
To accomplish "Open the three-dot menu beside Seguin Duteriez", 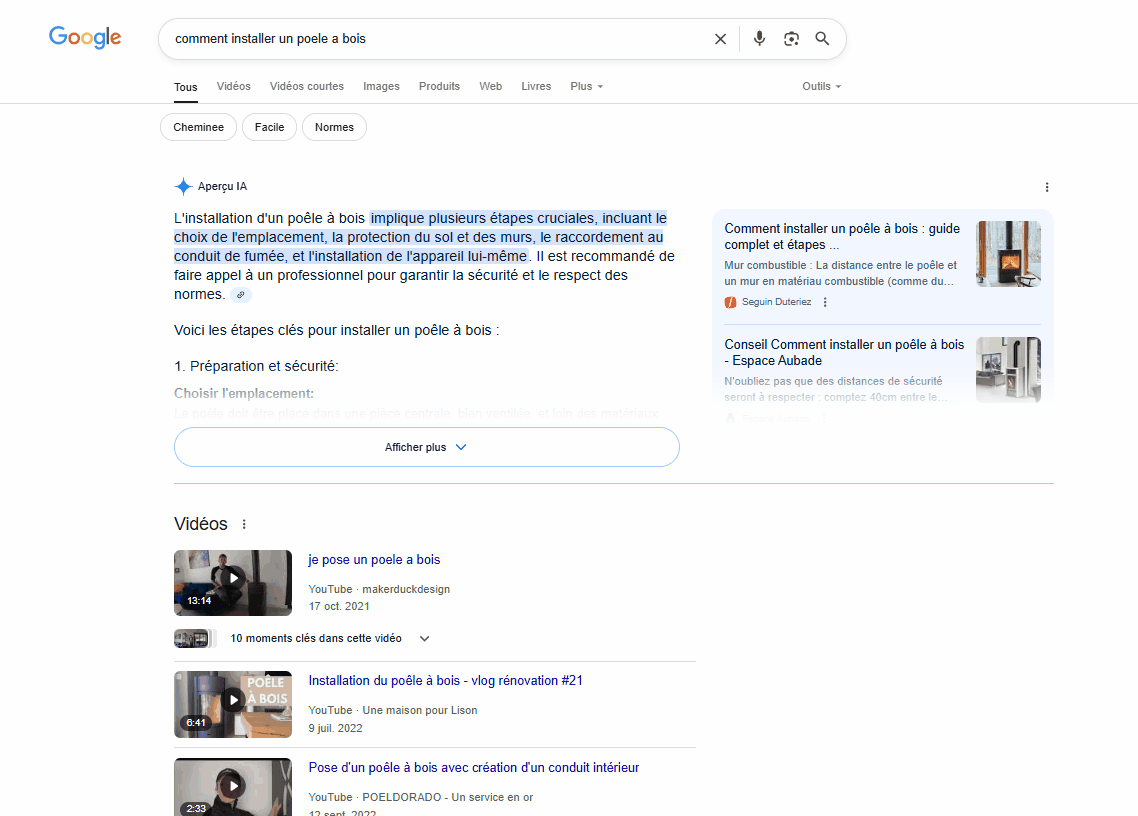I will coord(825,302).
